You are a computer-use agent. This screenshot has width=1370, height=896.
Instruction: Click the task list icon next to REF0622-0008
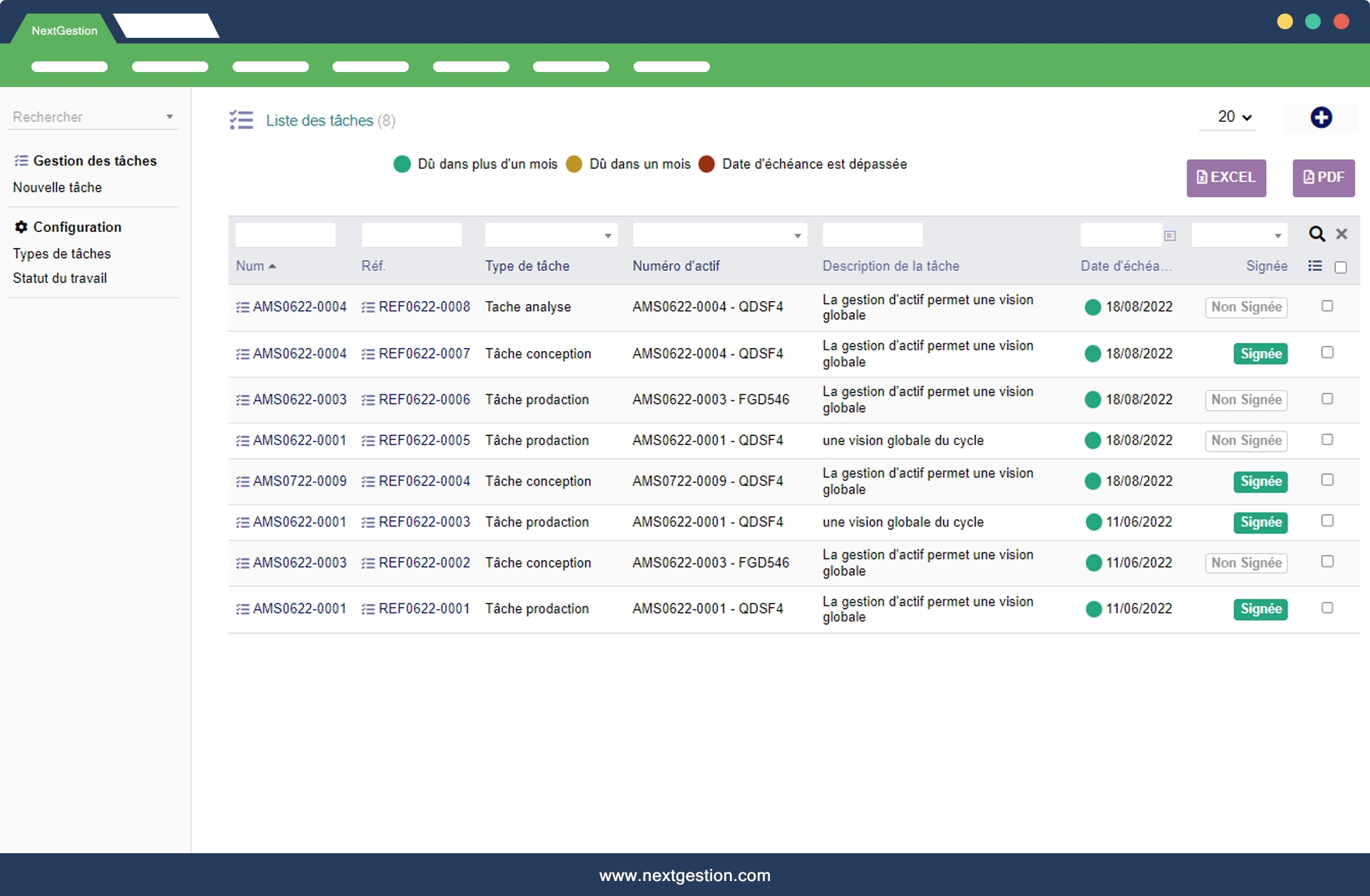pos(368,307)
